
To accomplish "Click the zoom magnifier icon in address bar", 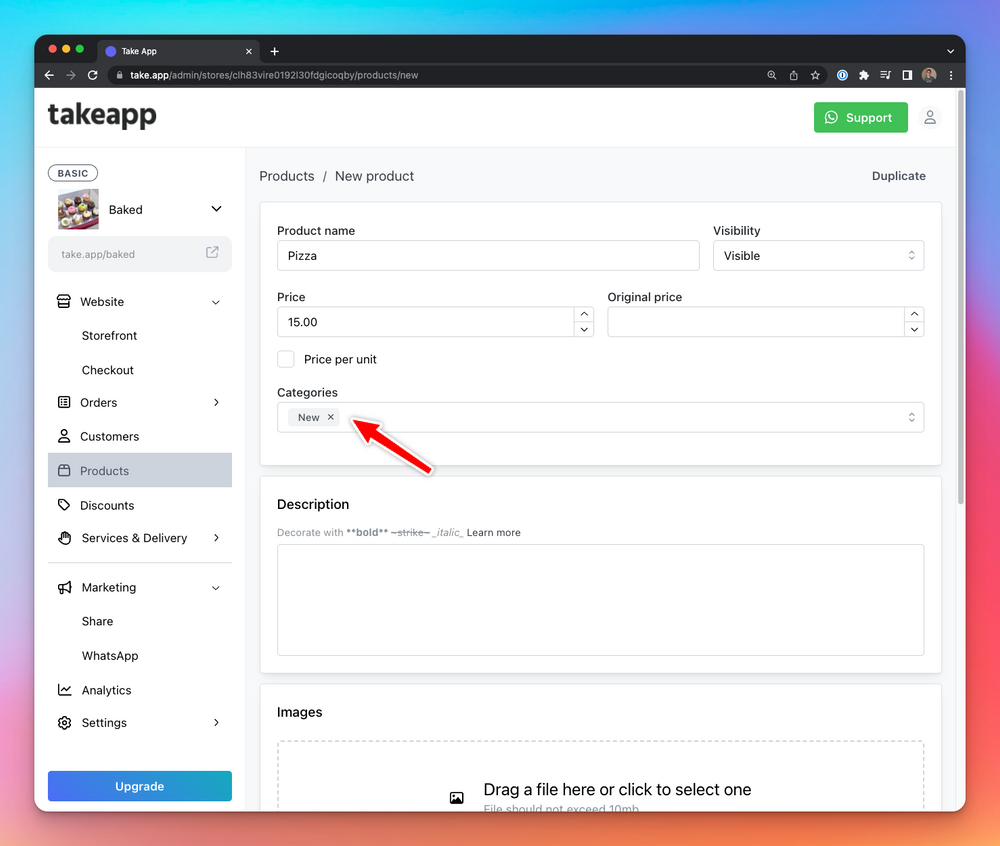I will click(x=772, y=75).
